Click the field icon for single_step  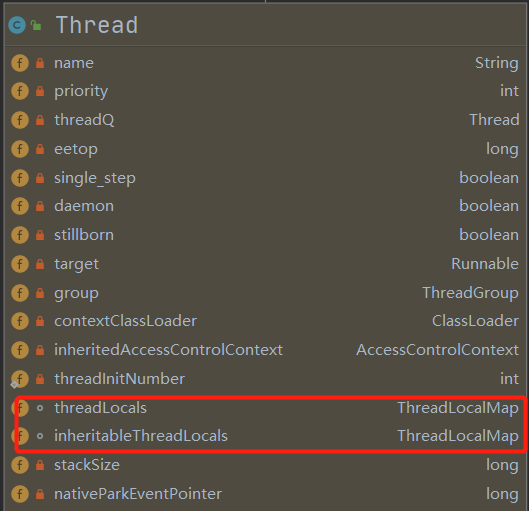(20, 178)
